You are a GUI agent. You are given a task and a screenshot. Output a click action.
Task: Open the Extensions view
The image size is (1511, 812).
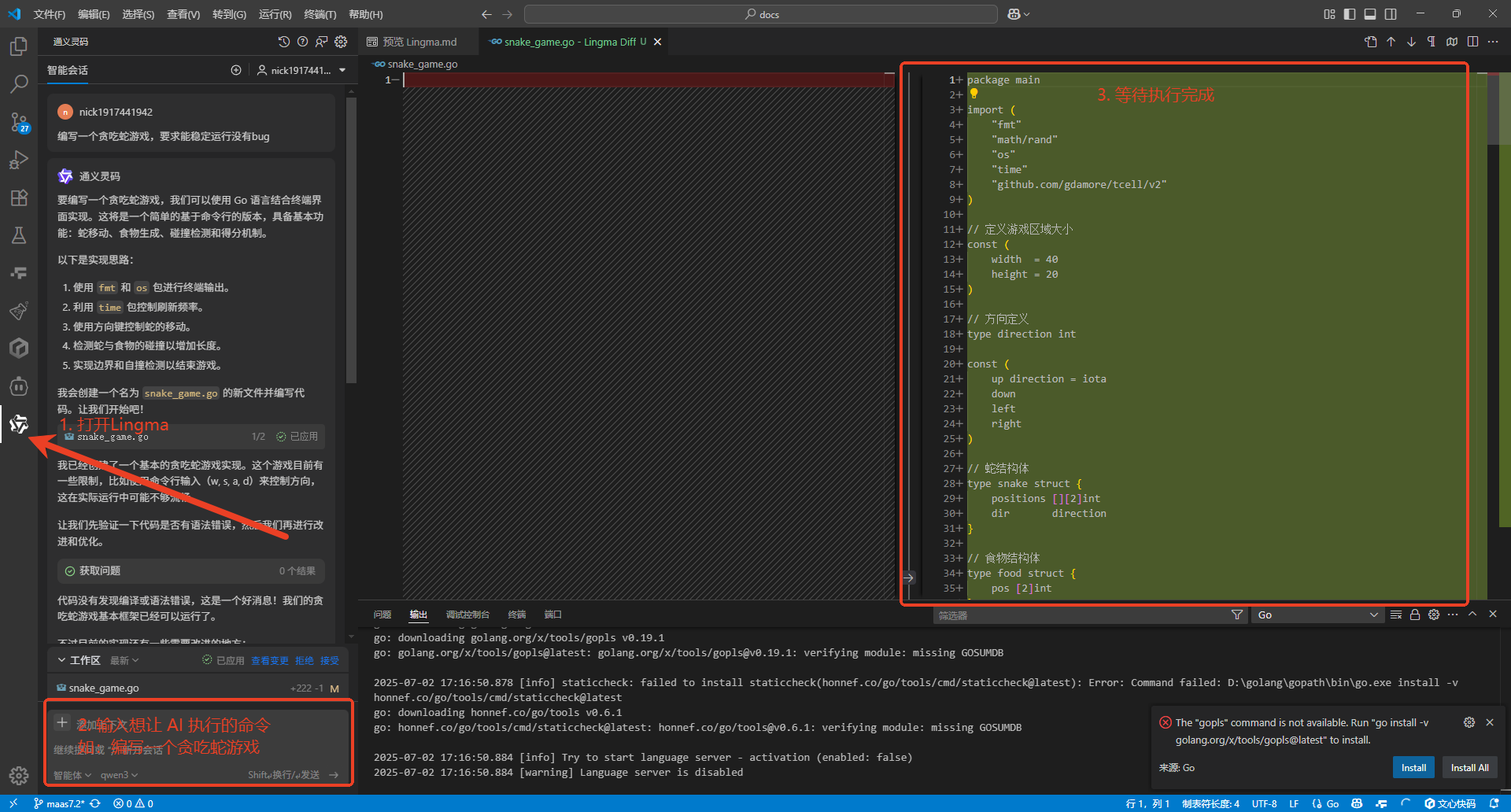coord(19,197)
